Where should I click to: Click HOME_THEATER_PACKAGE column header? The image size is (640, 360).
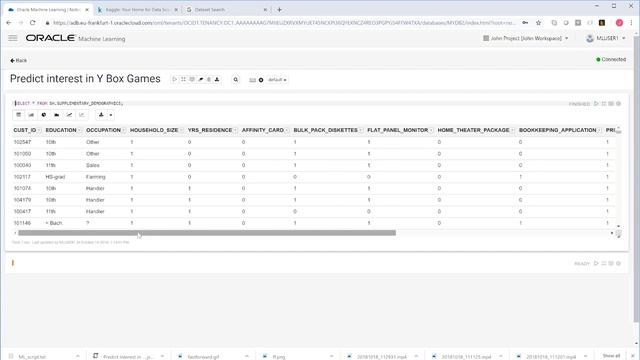(x=473, y=130)
